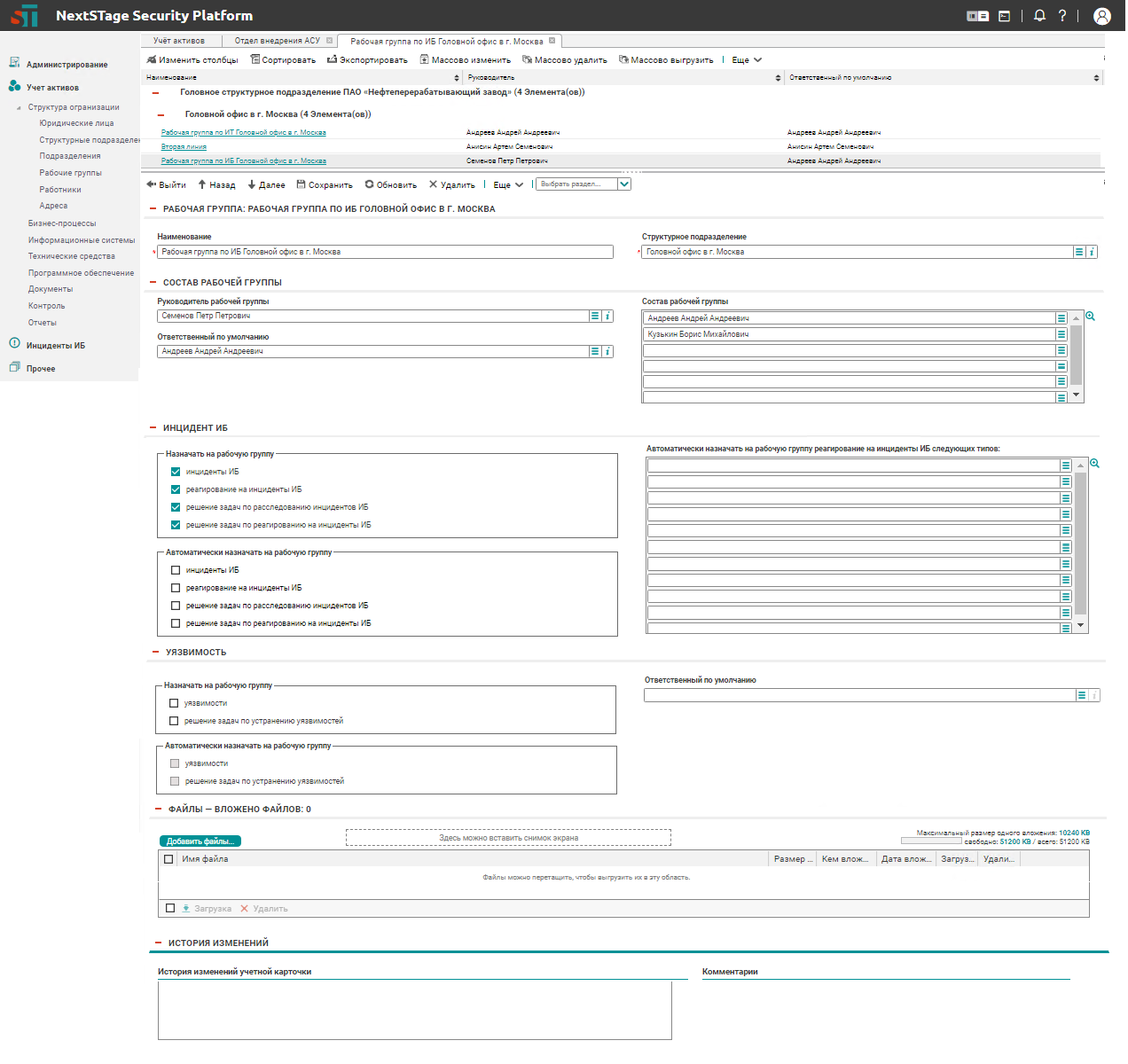Enable 'уязвимости' checkbox under Назначать на рабочую группу
The image size is (1128, 1064).
tap(174, 703)
